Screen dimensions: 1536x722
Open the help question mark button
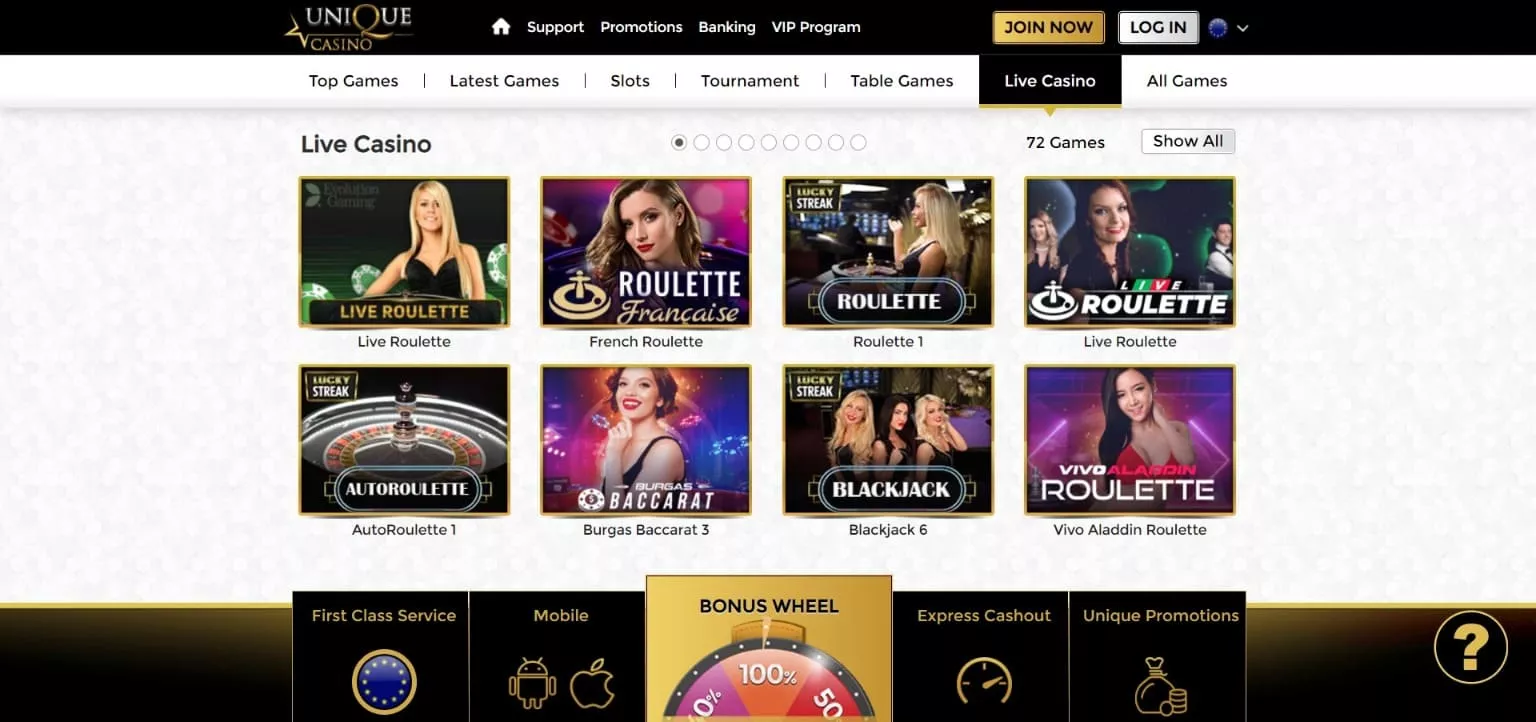coord(1470,647)
